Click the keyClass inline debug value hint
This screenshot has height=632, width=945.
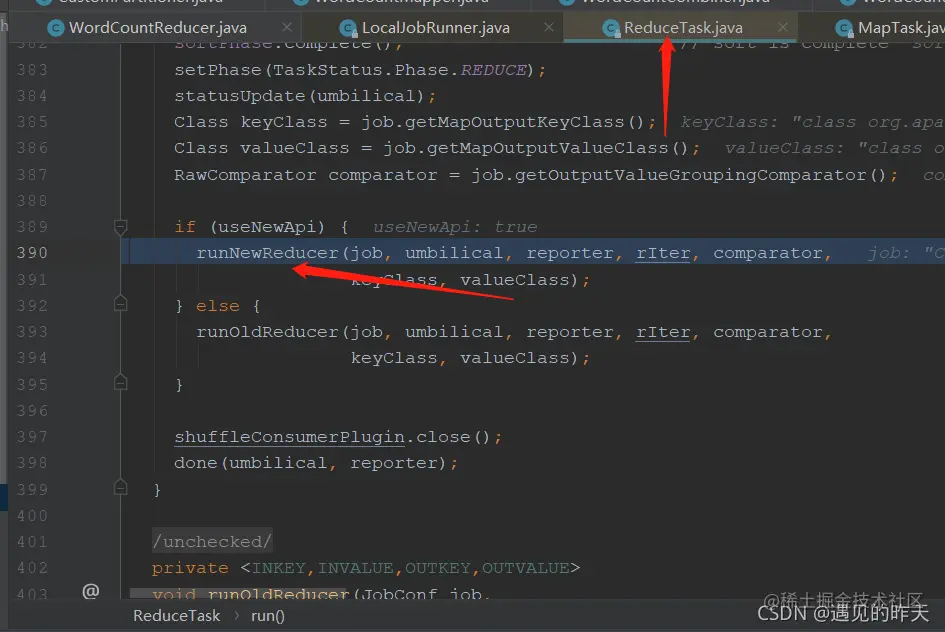point(812,122)
